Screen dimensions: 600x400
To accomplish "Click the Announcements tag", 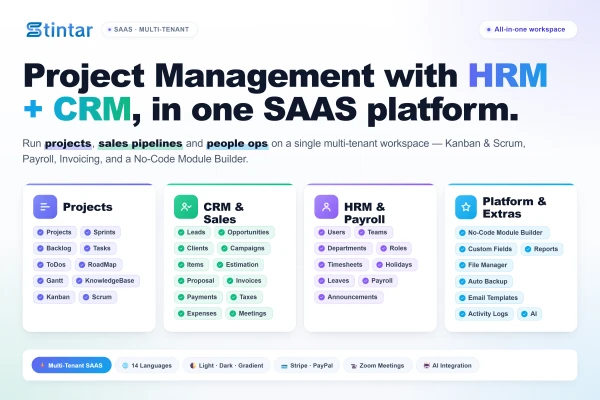I will (349, 297).
